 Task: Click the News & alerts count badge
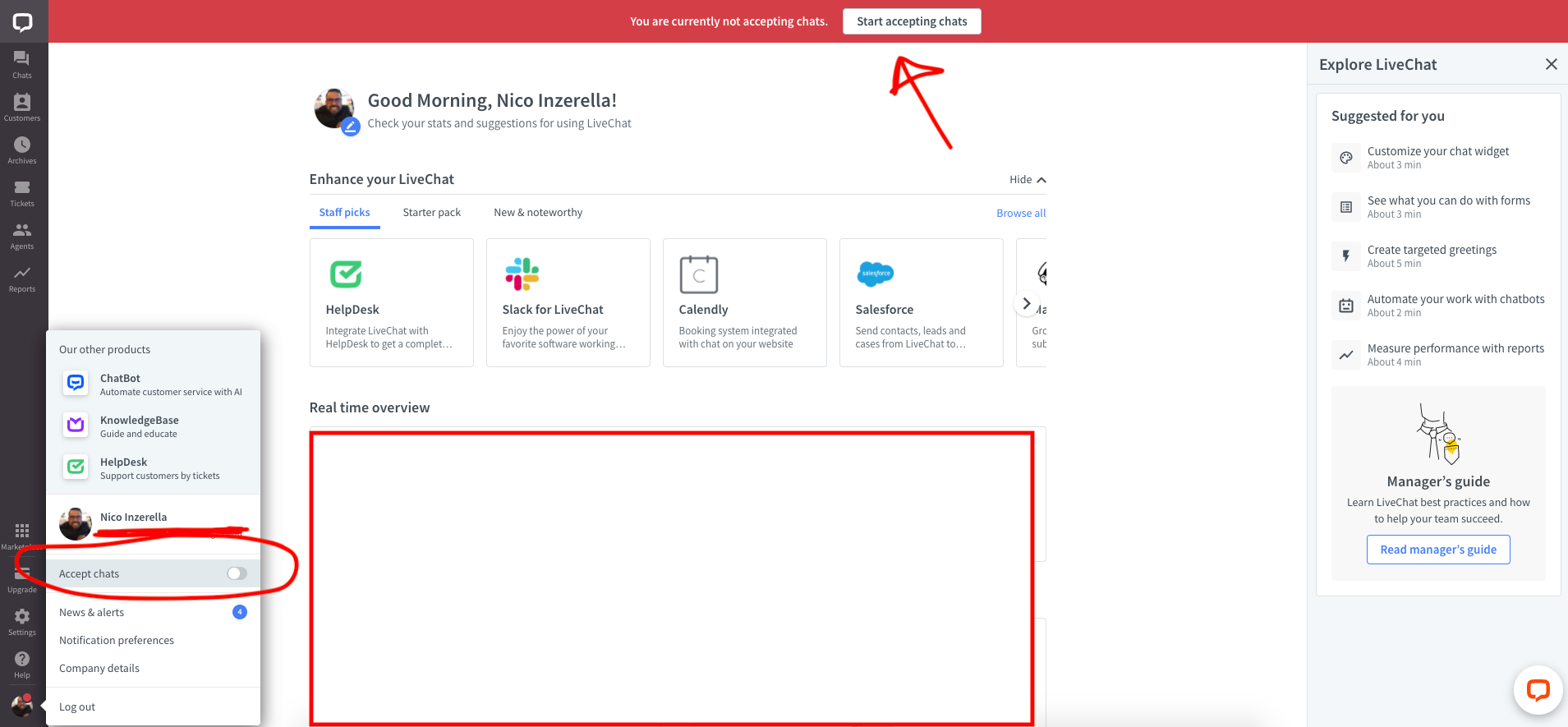tap(240, 612)
